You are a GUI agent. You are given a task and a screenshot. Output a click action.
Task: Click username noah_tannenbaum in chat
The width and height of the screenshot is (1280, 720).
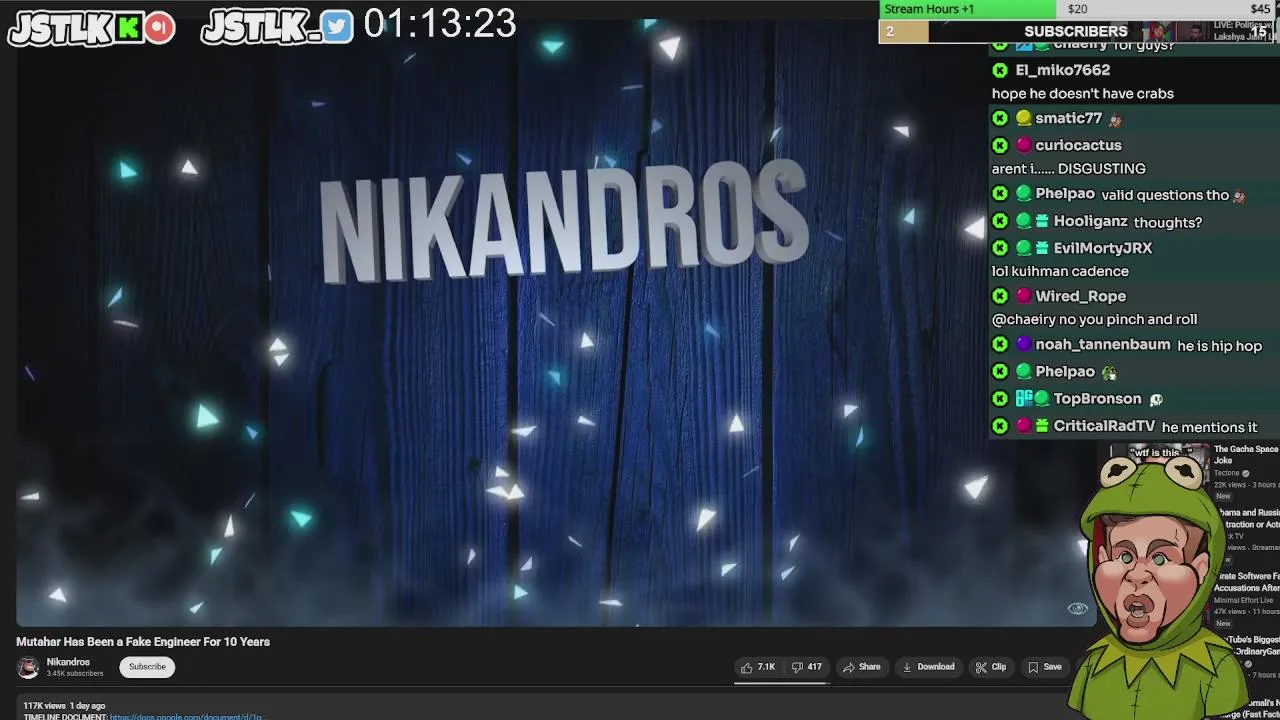point(1102,344)
